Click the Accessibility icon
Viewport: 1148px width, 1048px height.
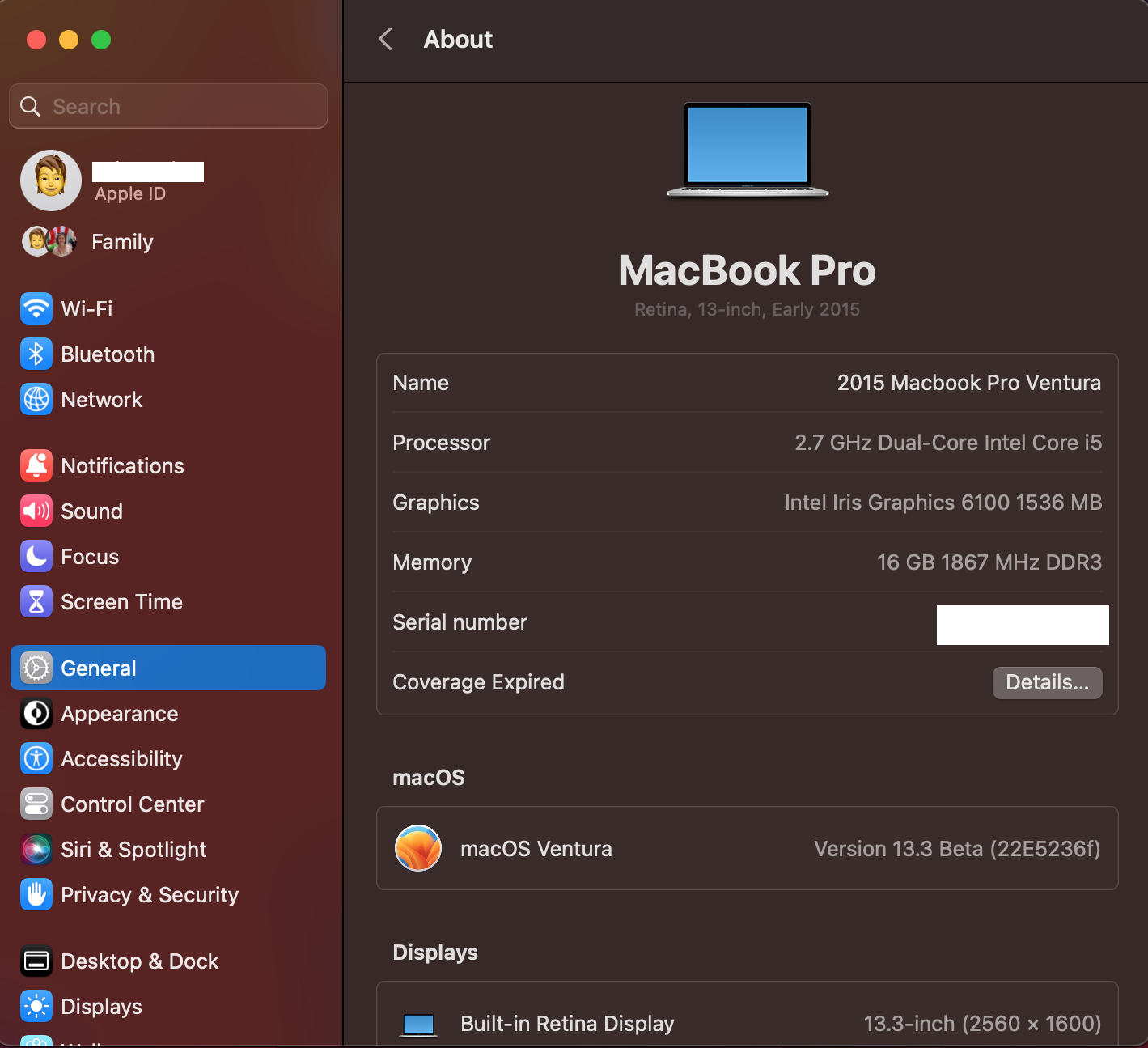click(x=36, y=758)
